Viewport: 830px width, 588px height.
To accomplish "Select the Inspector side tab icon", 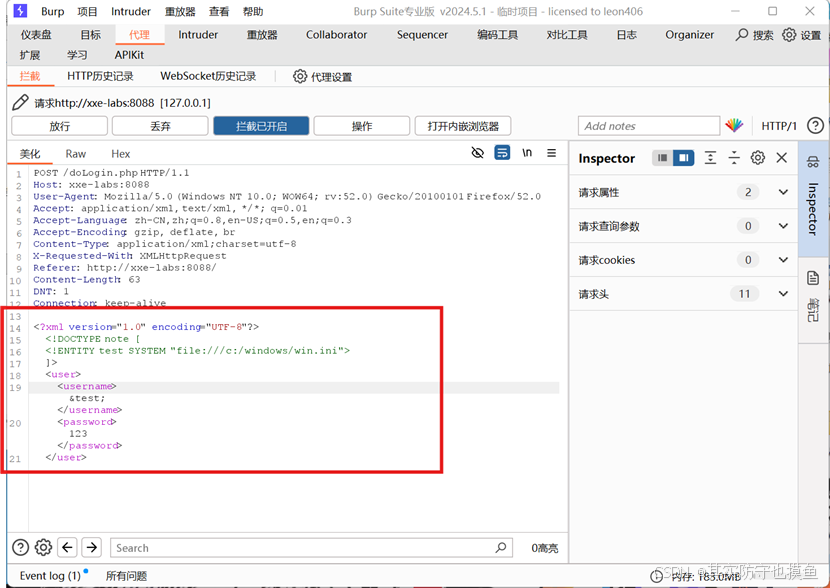I will [x=813, y=162].
